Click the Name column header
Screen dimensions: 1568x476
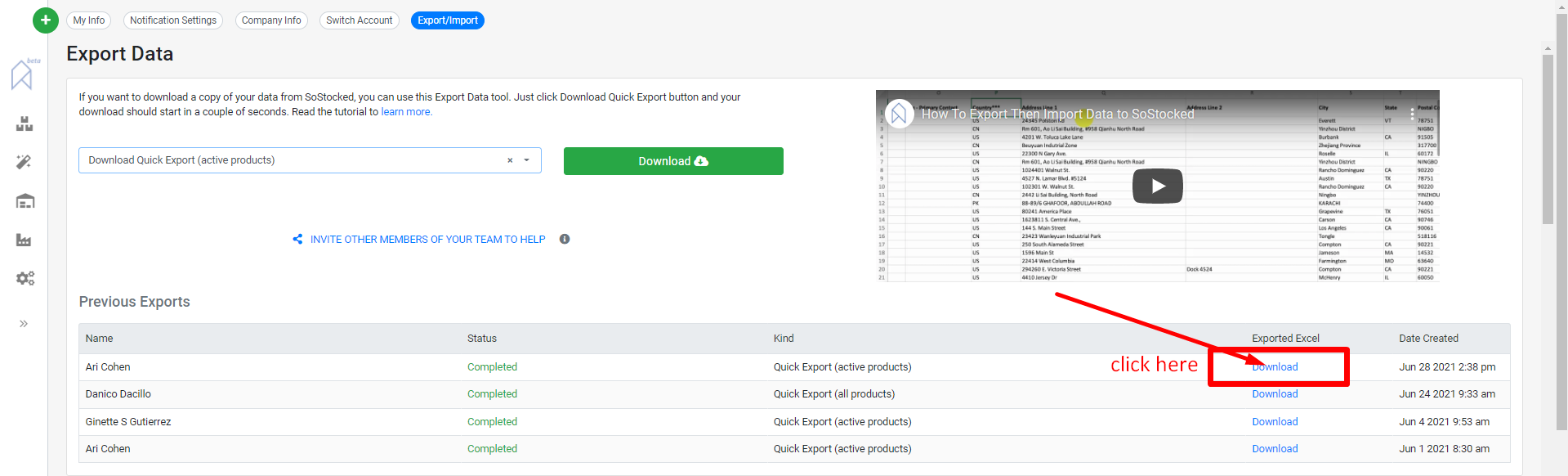pyautogui.click(x=100, y=339)
